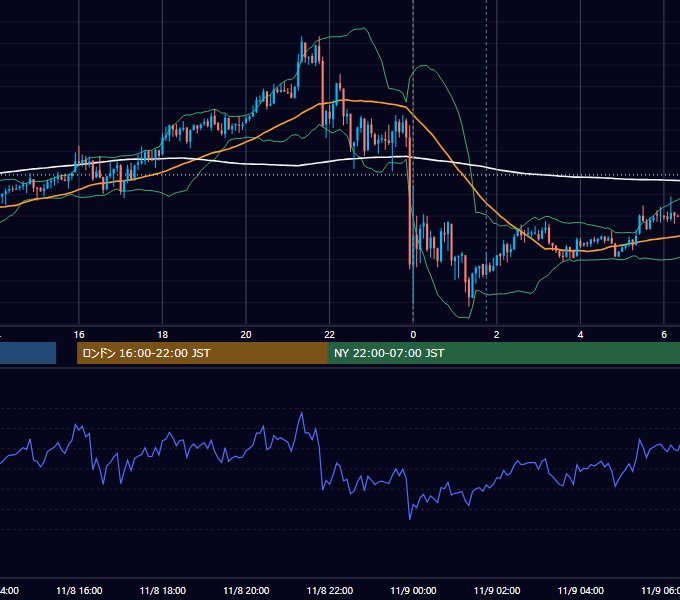This screenshot has width=680, height=600.
Task: Click the "18" hour label on upper chart axis
Action: pyautogui.click(x=163, y=335)
